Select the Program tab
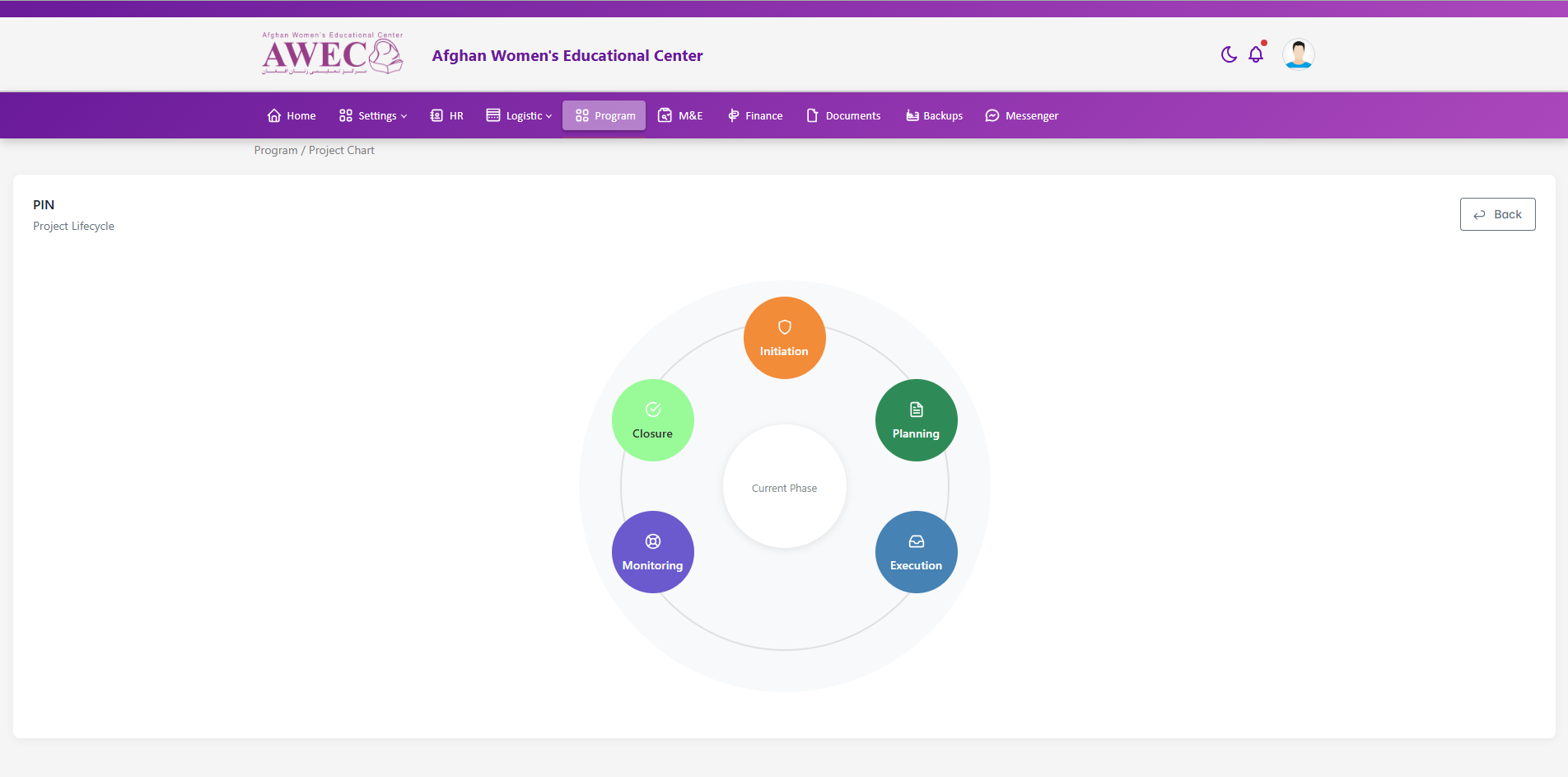1568x777 pixels. coord(604,116)
